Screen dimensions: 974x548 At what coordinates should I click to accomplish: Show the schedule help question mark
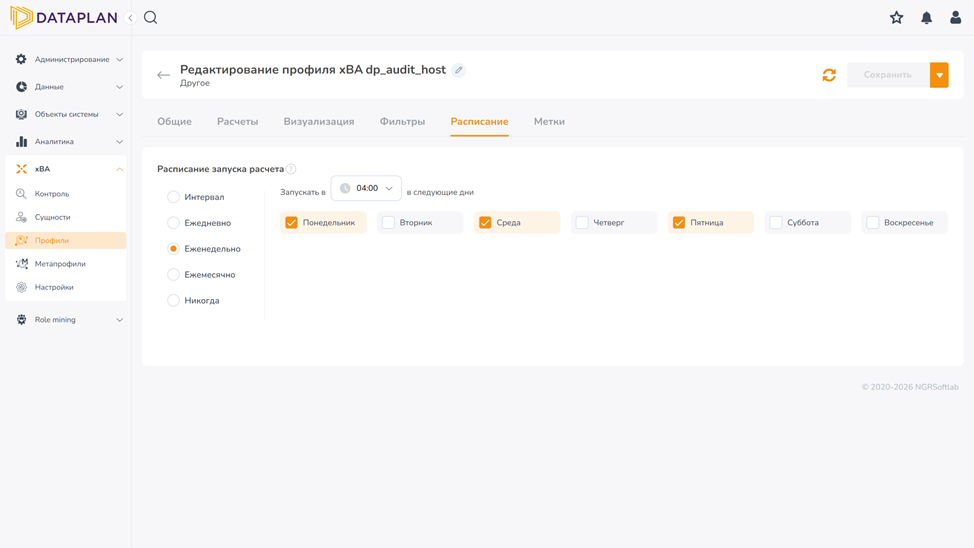tap(291, 169)
